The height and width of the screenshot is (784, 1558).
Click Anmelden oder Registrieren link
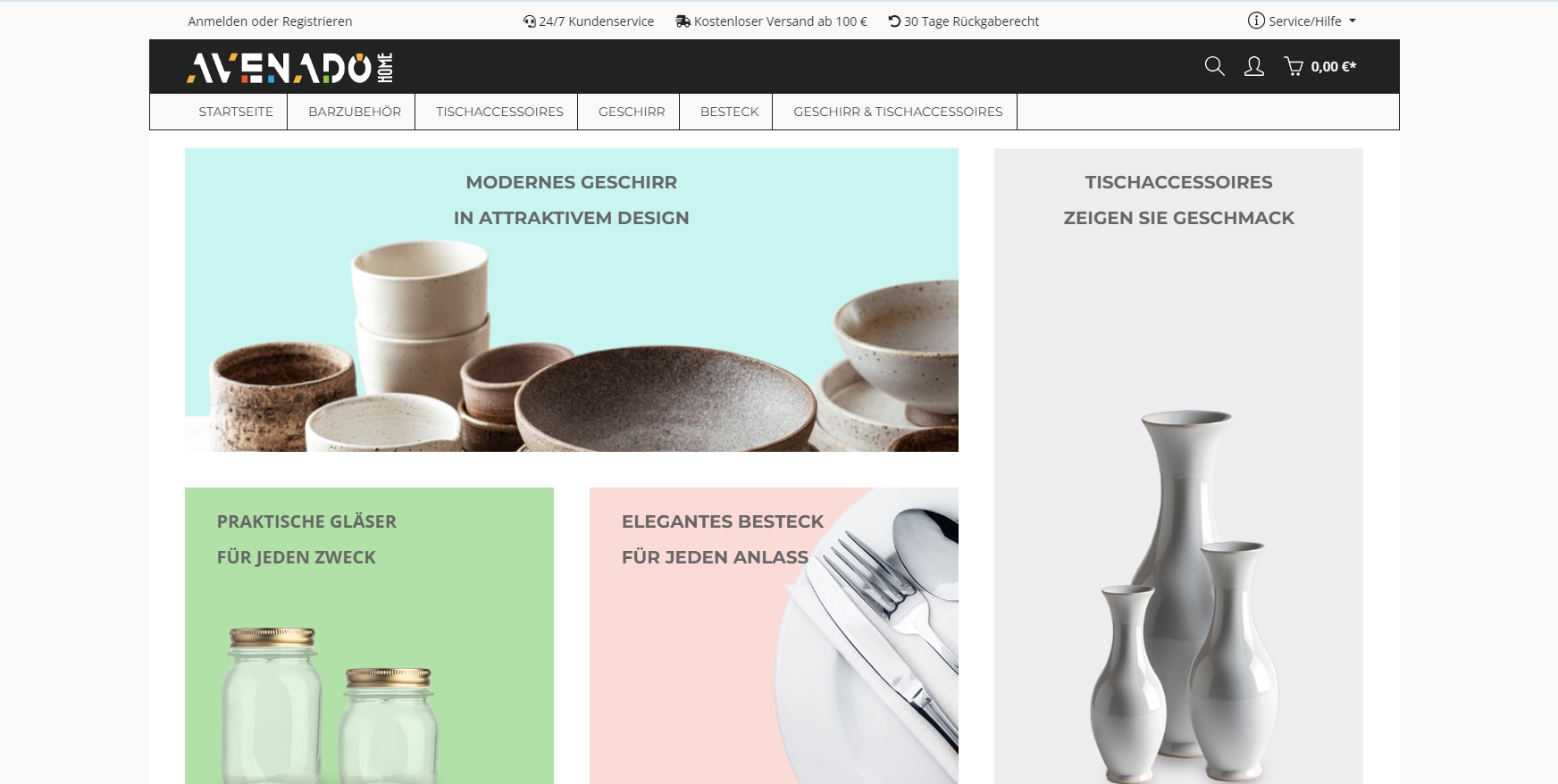click(270, 21)
